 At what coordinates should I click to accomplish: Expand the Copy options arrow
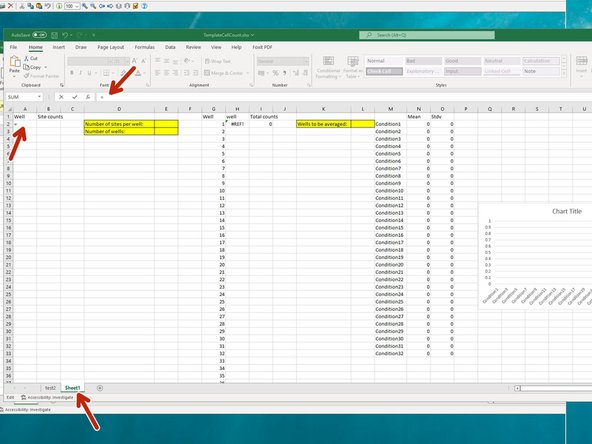point(46,67)
